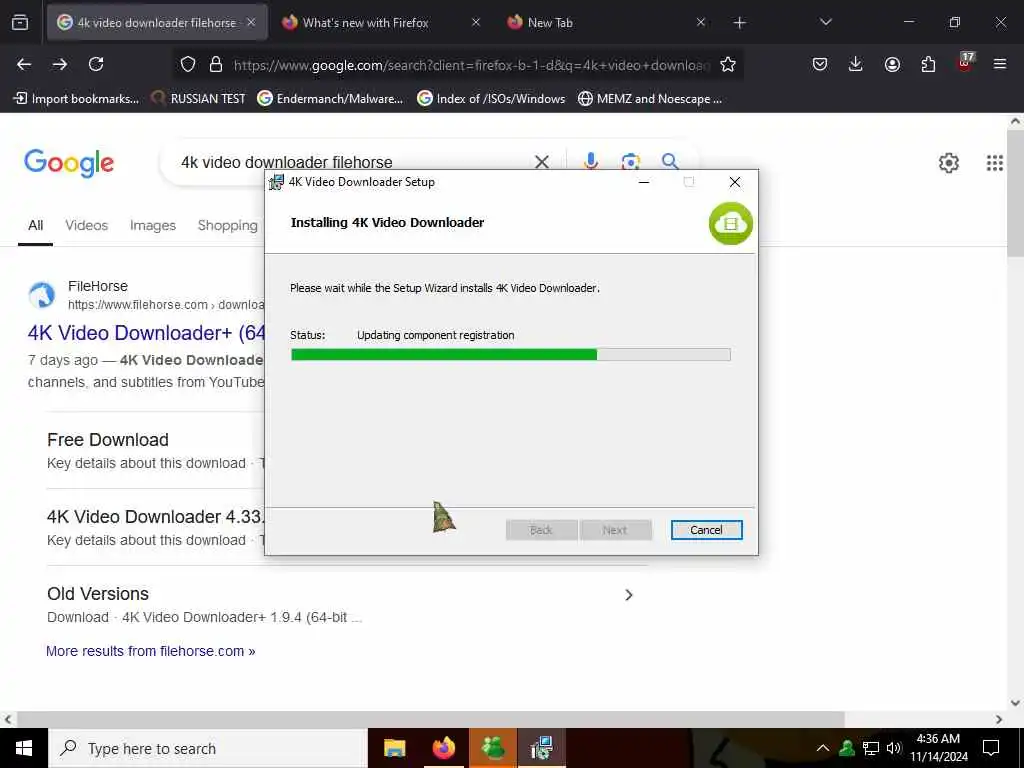Click the Firefox View icon in tab bar
Viewport: 1024px width, 768px height.
pos(20,23)
